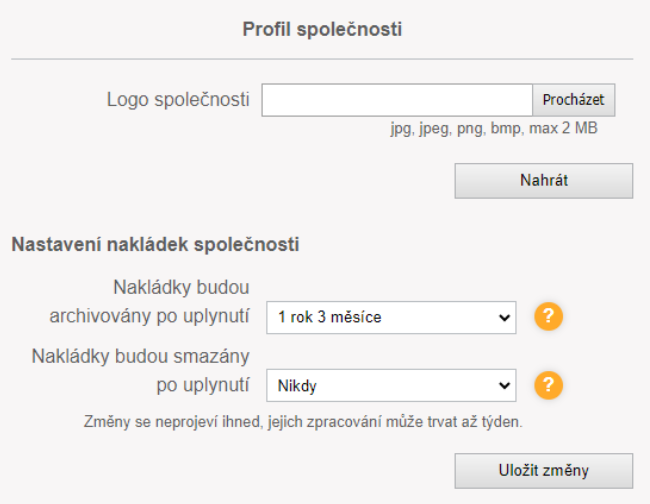Open the archive period dropdown showing '1 rok 3 měsíce'
Image resolution: width=650 pixels, height=504 pixels.
pos(390,318)
